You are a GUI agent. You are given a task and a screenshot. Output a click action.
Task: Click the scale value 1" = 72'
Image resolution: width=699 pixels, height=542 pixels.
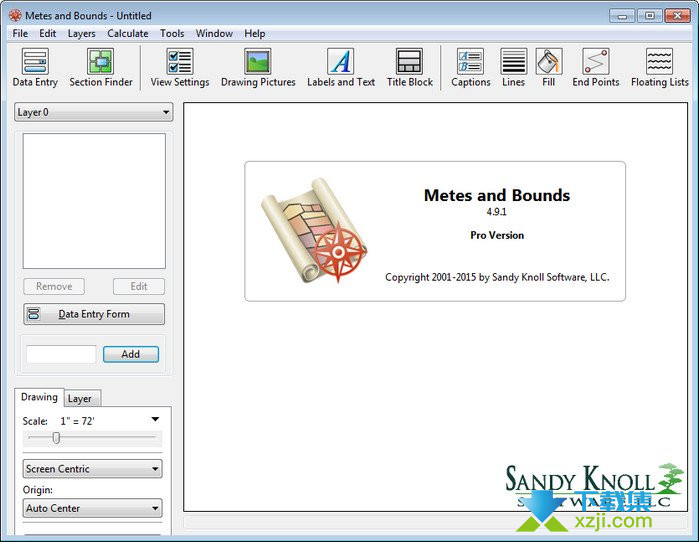[78, 421]
